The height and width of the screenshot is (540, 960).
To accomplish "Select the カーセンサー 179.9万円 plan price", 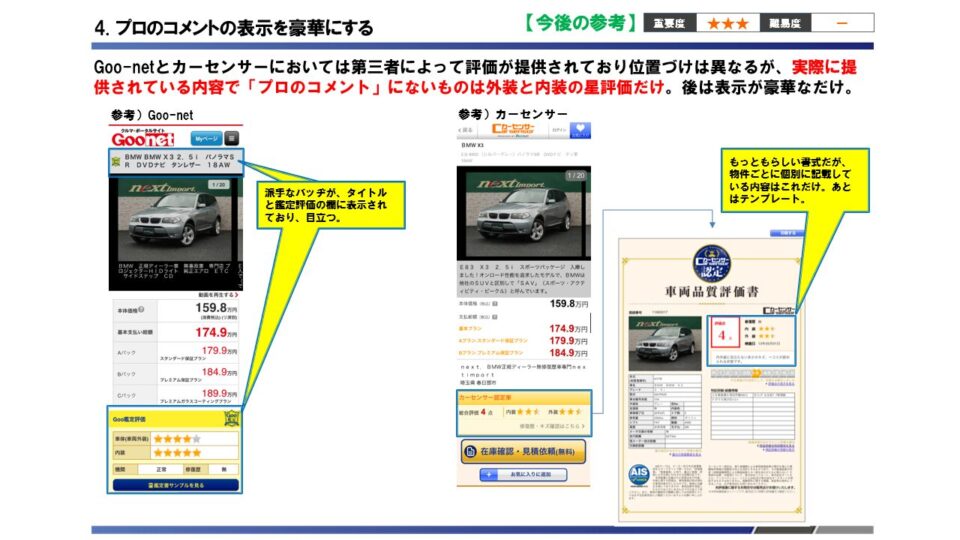I will [569, 340].
